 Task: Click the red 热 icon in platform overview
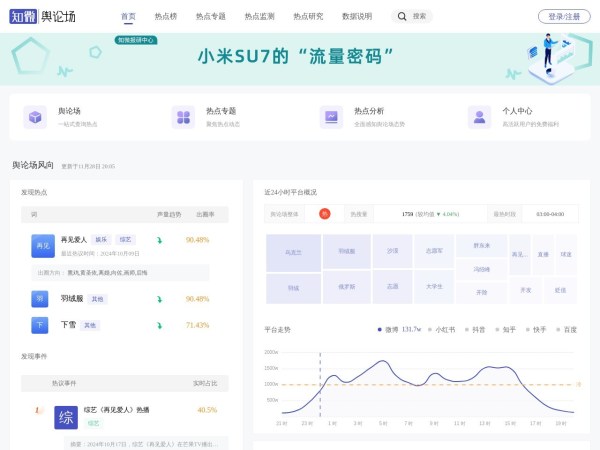tap(324, 213)
